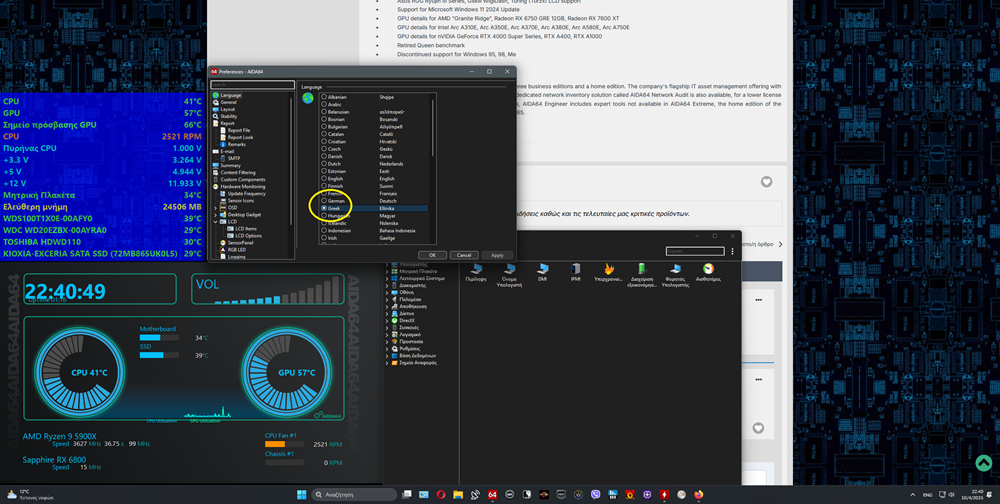Image resolution: width=1000 pixels, height=504 pixels.
Task: Open File Explorer from the taskbar
Action: click(458, 494)
